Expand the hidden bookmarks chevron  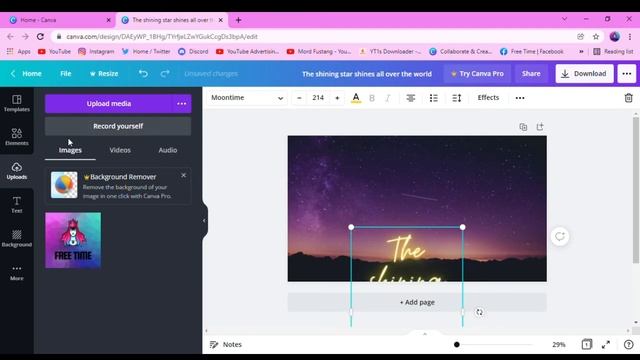pos(581,51)
